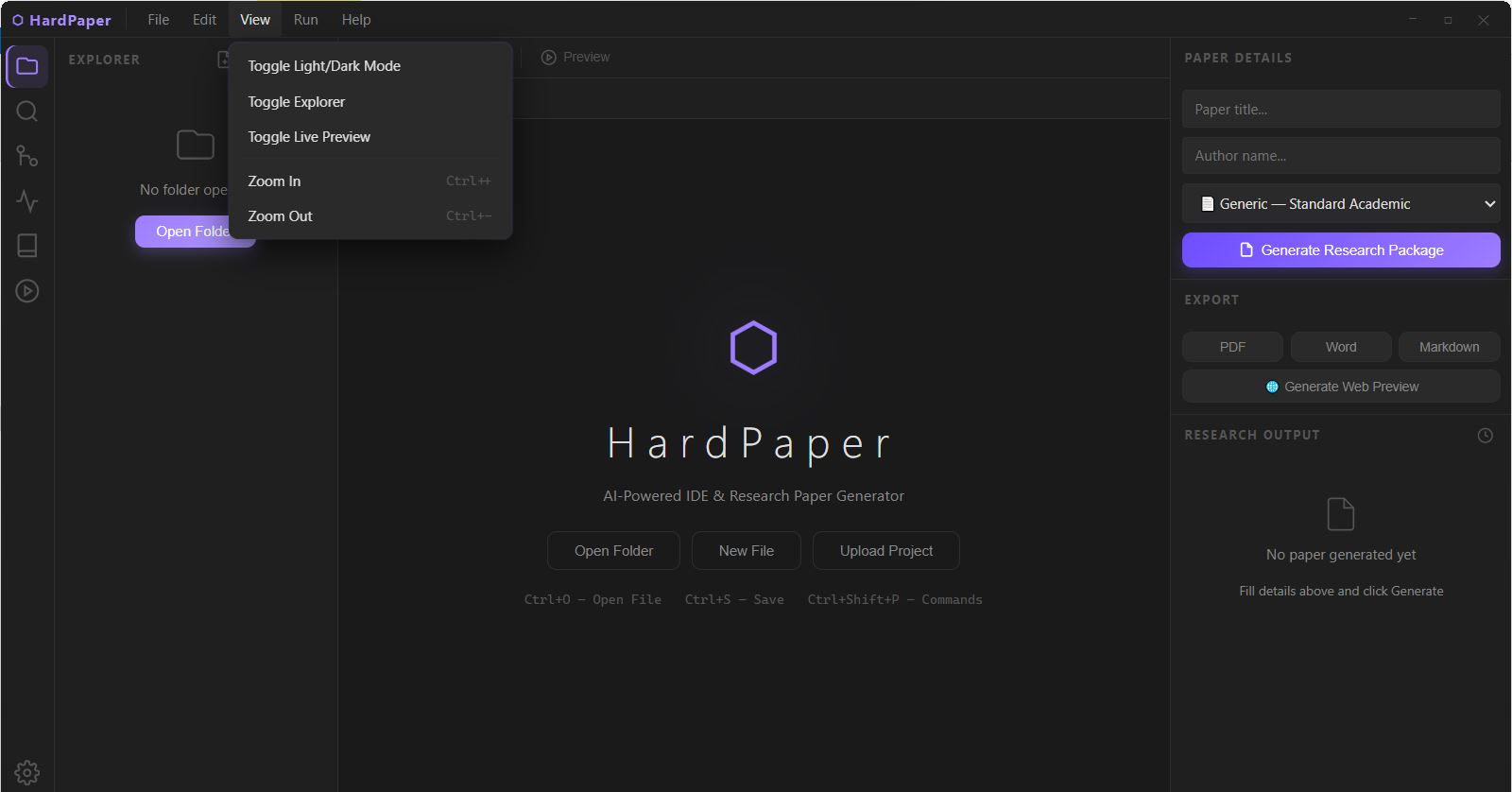The height and width of the screenshot is (792, 1512).
Task: Click purple Open Folder button in Explorer
Action: (x=184, y=232)
